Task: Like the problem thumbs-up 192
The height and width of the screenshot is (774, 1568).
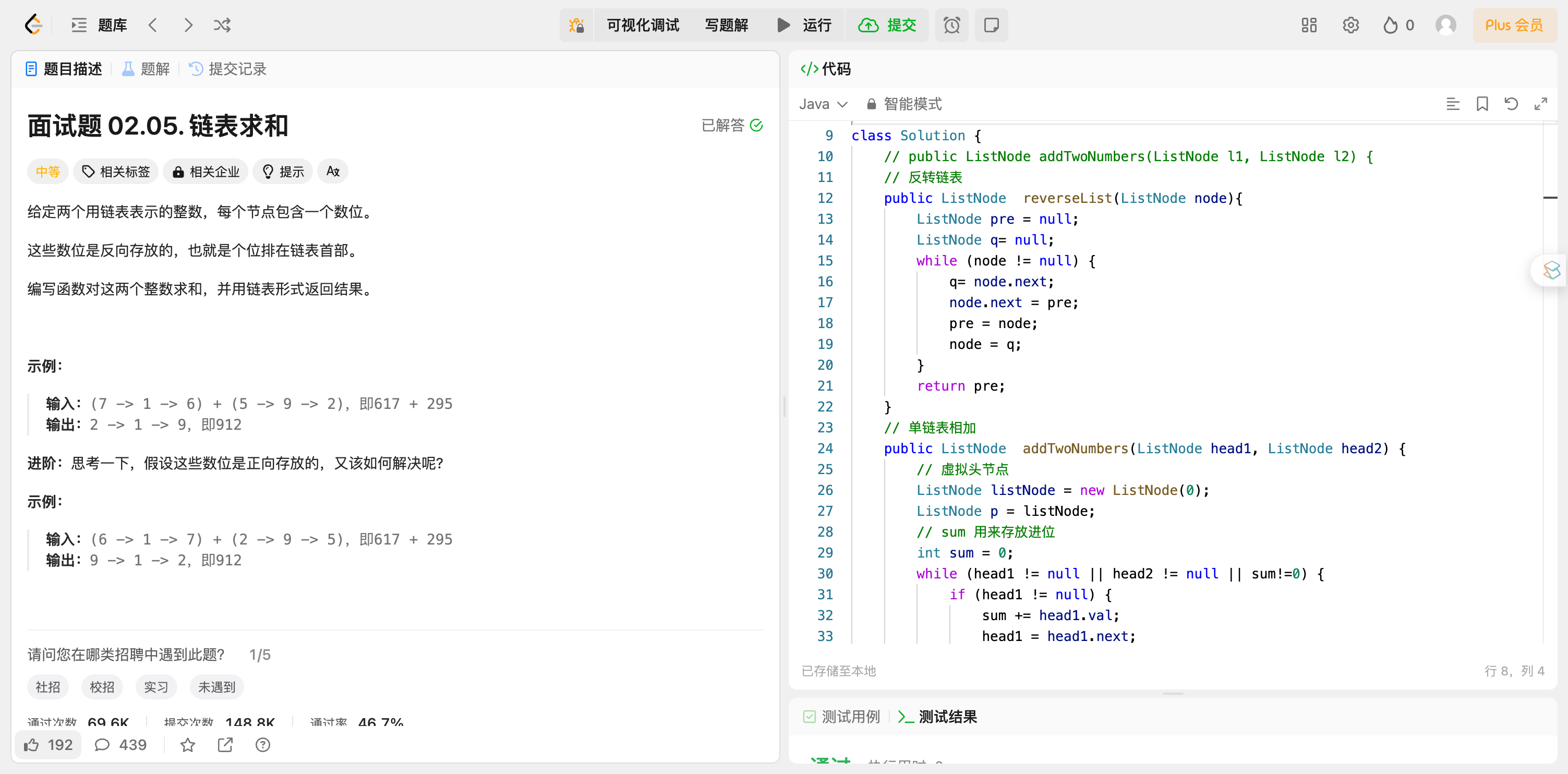Action: (x=48, y=745)
